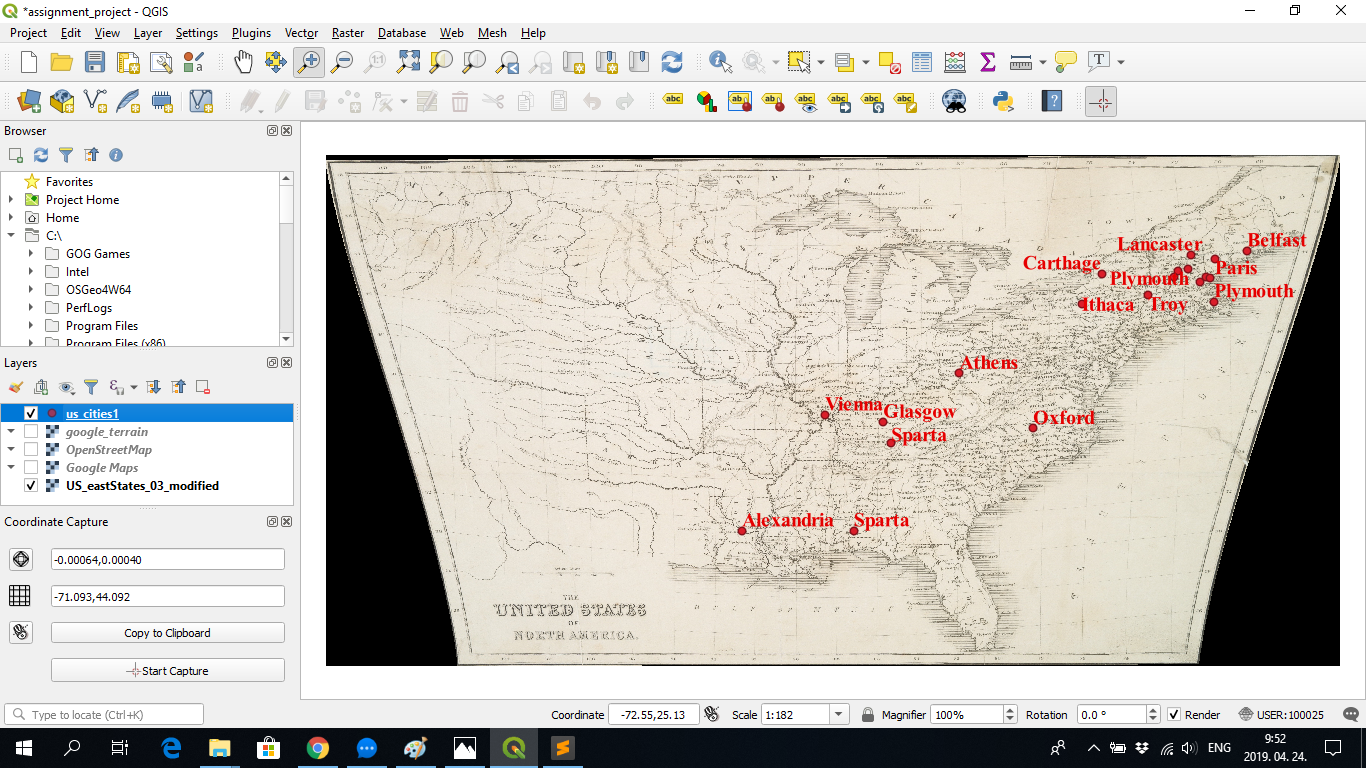
Task: Expand the google_terrain layer node
Action: (11, 431)
